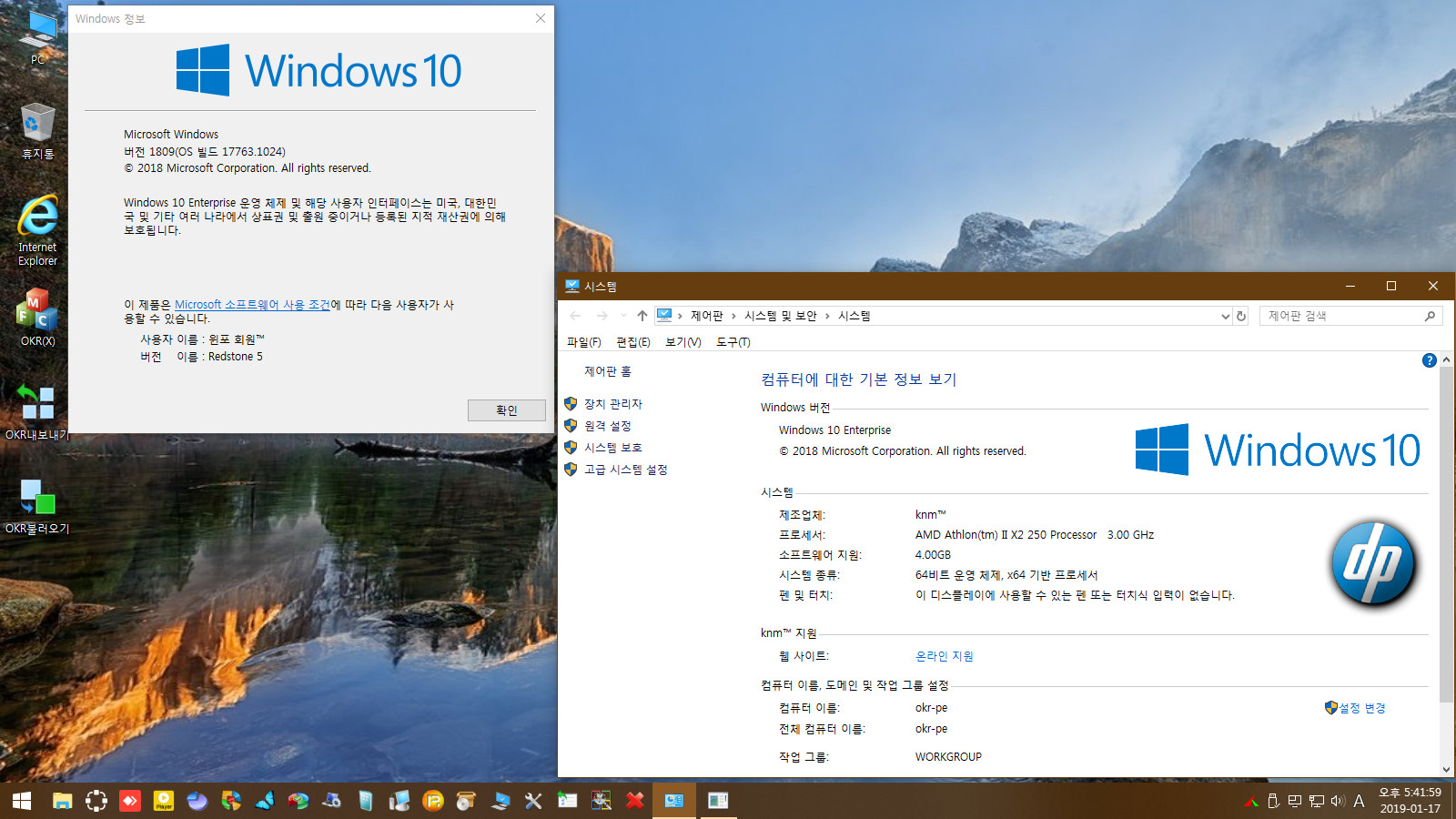Open the Microsoft 소프트웨어 사용 조건 link
This screenshot has width=1456, height=819.
click(x=252, y=305)
